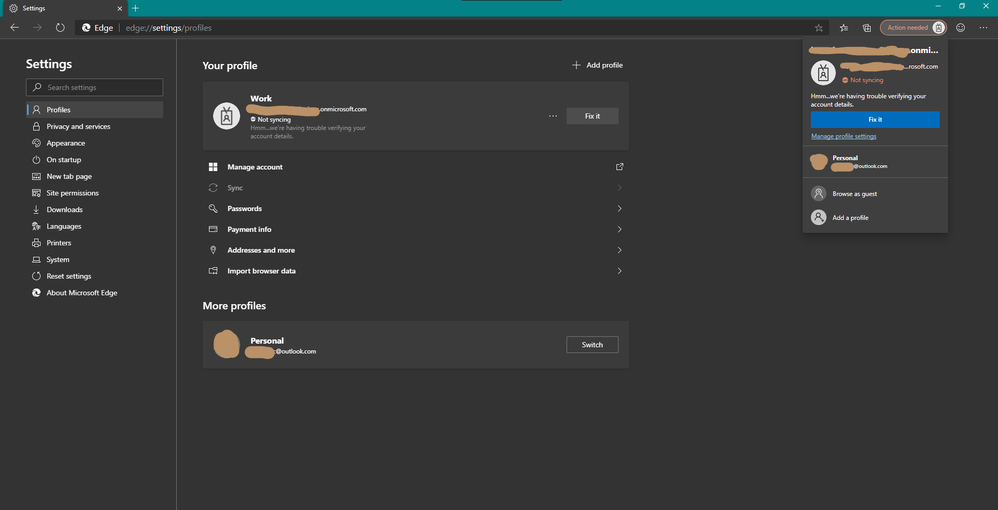The image size is (998, 510).
Task: Focus the Search settings field
Action: [x=94, y=87]
